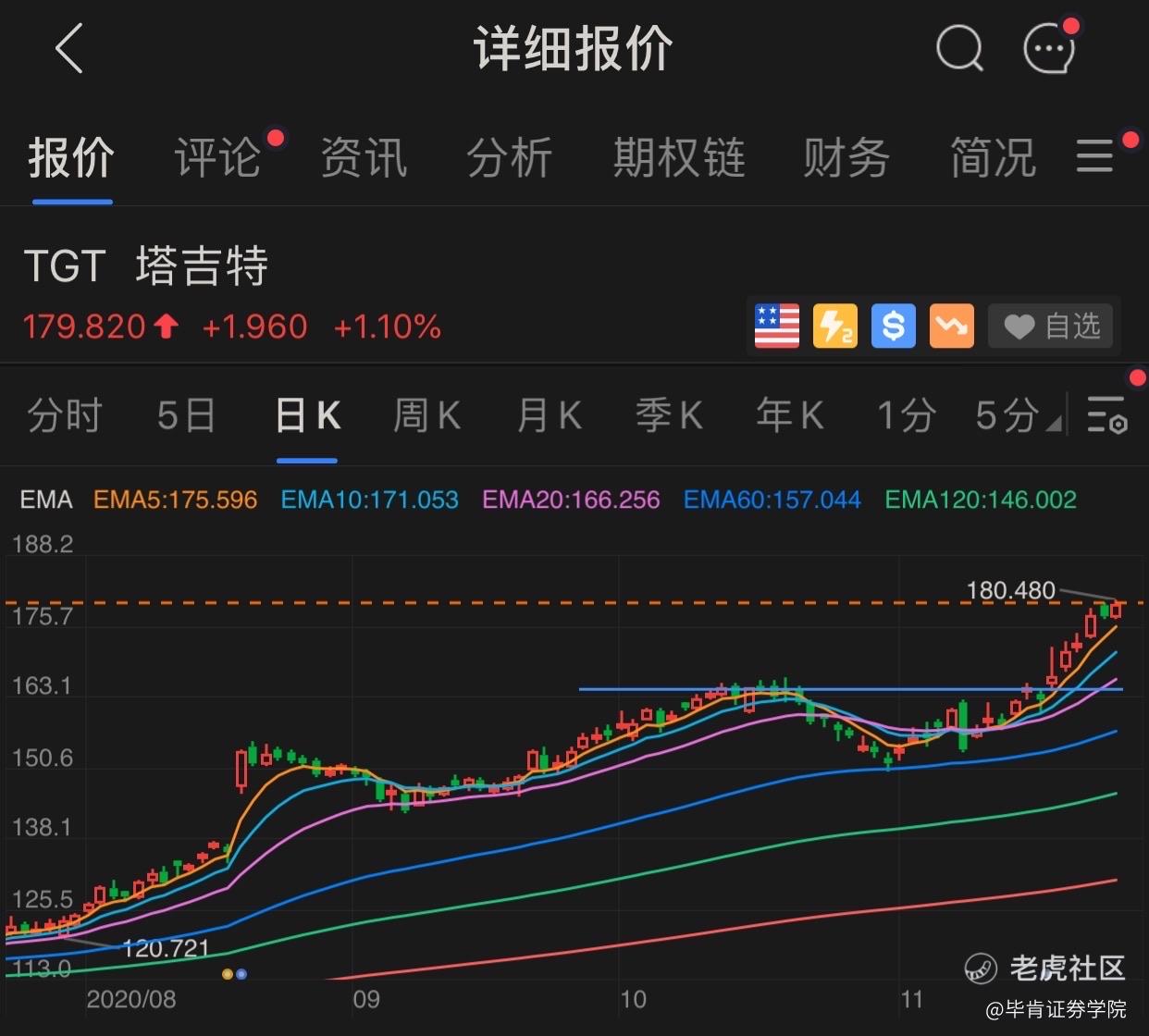Tap the 180.480 high price label
The width and height of the screenshot is (1149, 1036).
tap(1010, 590)
